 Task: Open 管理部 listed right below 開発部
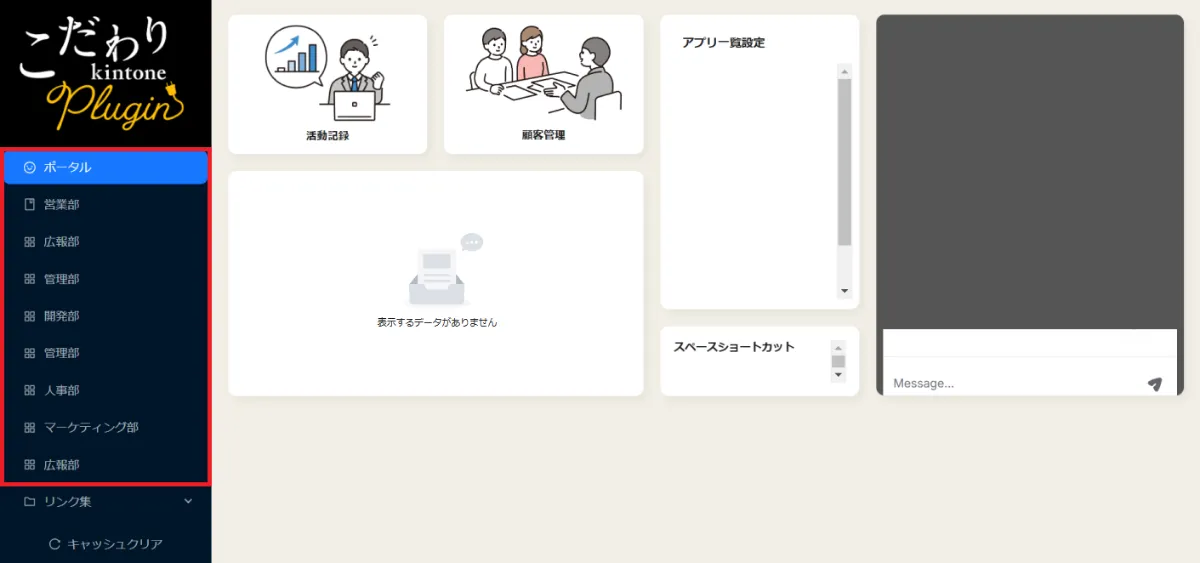pyautogui.click(x=105, y=353)
